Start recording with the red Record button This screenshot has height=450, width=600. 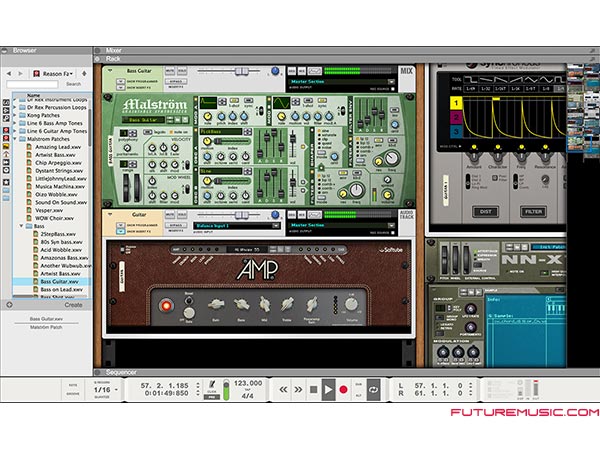[x=343, y=390]
